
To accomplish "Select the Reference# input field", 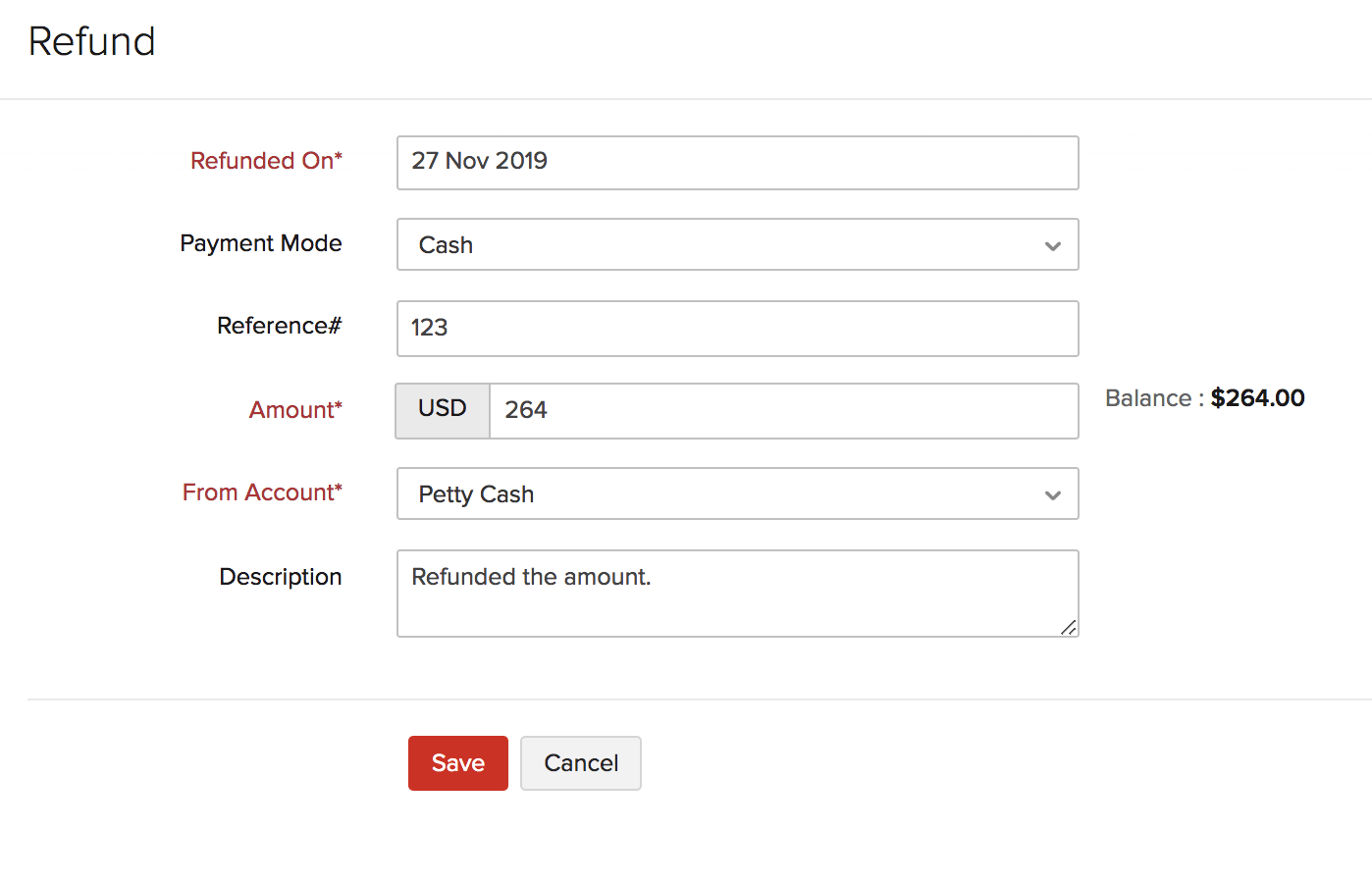I will (x=737, y=328).
